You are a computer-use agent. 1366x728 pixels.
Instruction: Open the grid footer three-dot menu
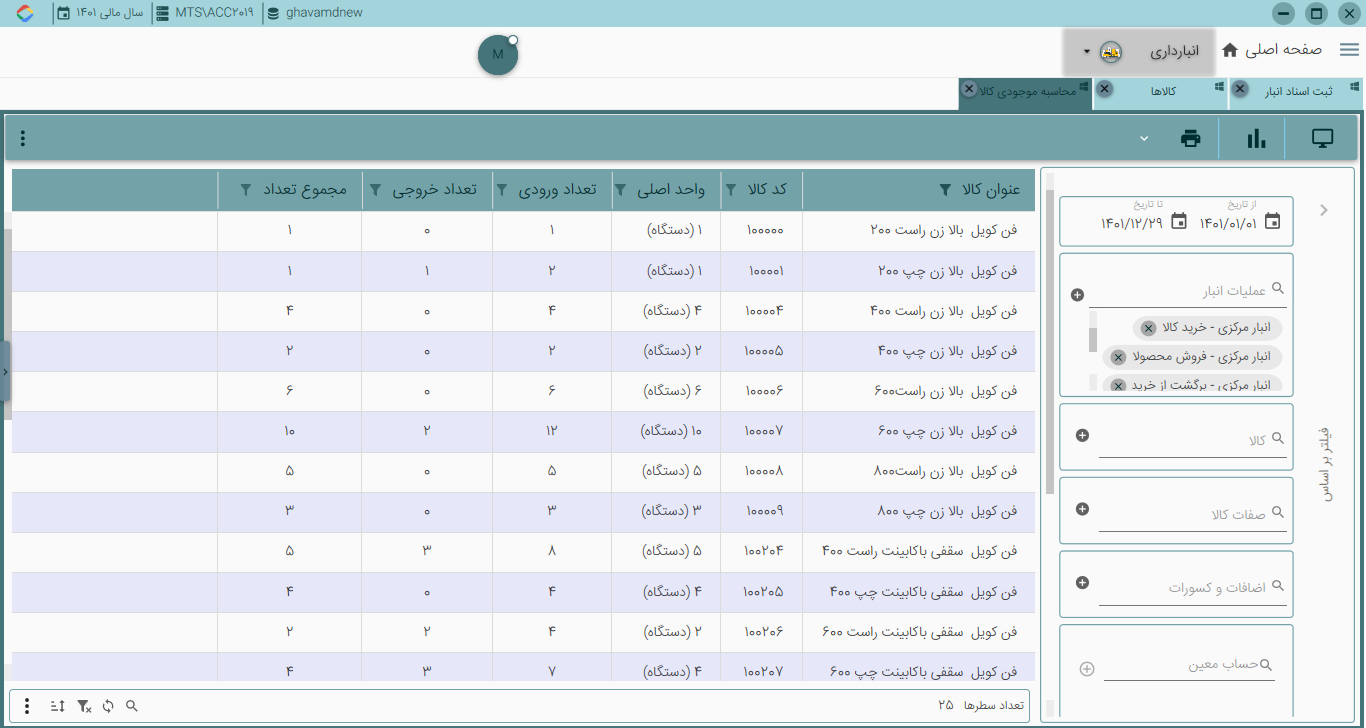(26, 706)
